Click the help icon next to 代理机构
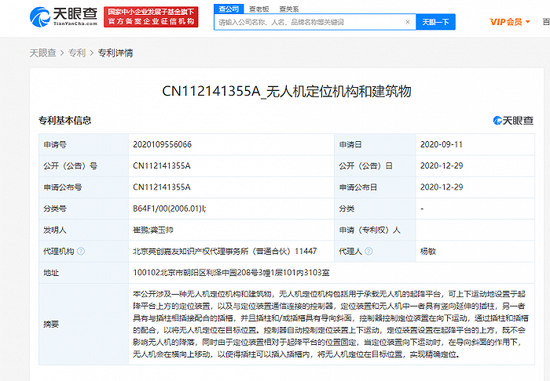This screenshot has width=550, height=381. 81,251
